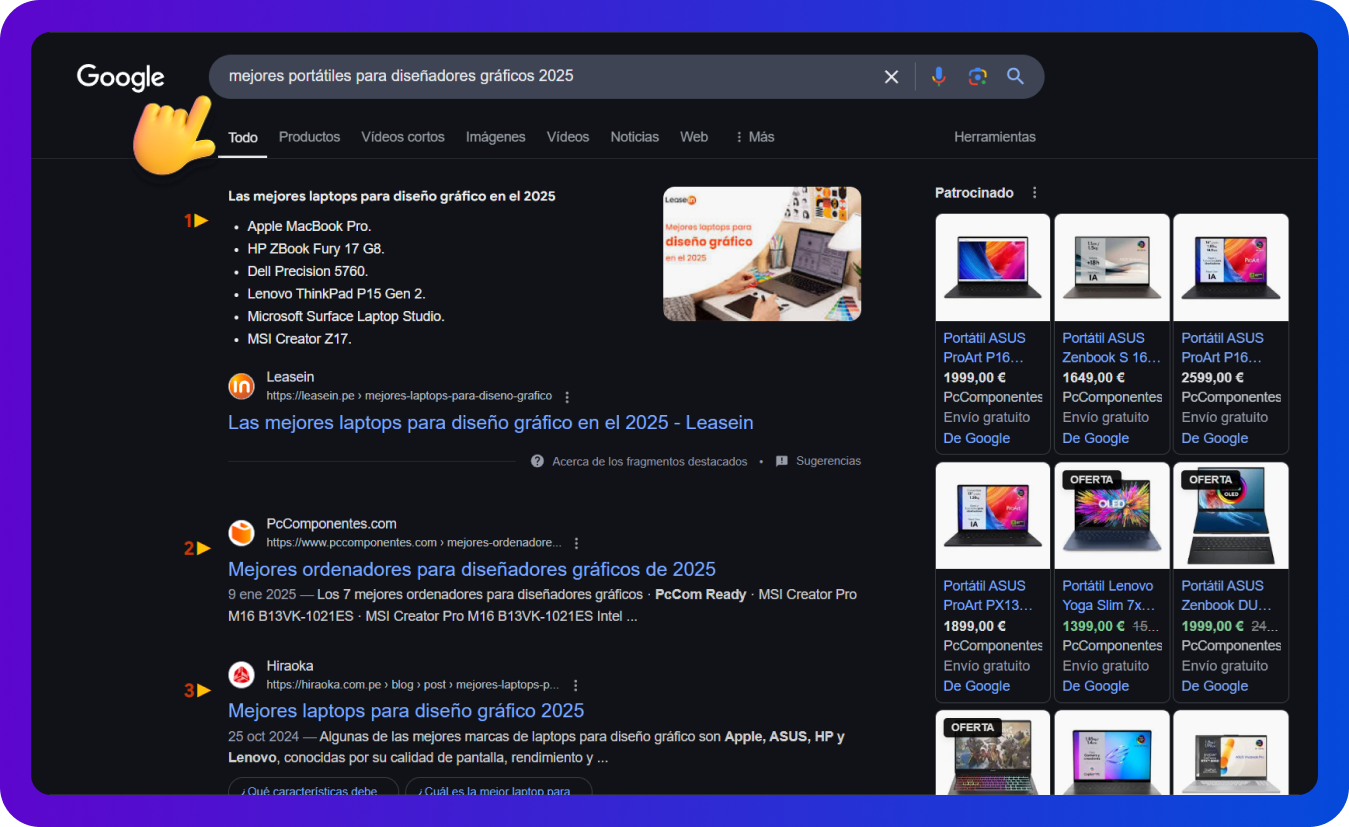
Task: Switch to the Noticias tab
Action: pos(635,137)
